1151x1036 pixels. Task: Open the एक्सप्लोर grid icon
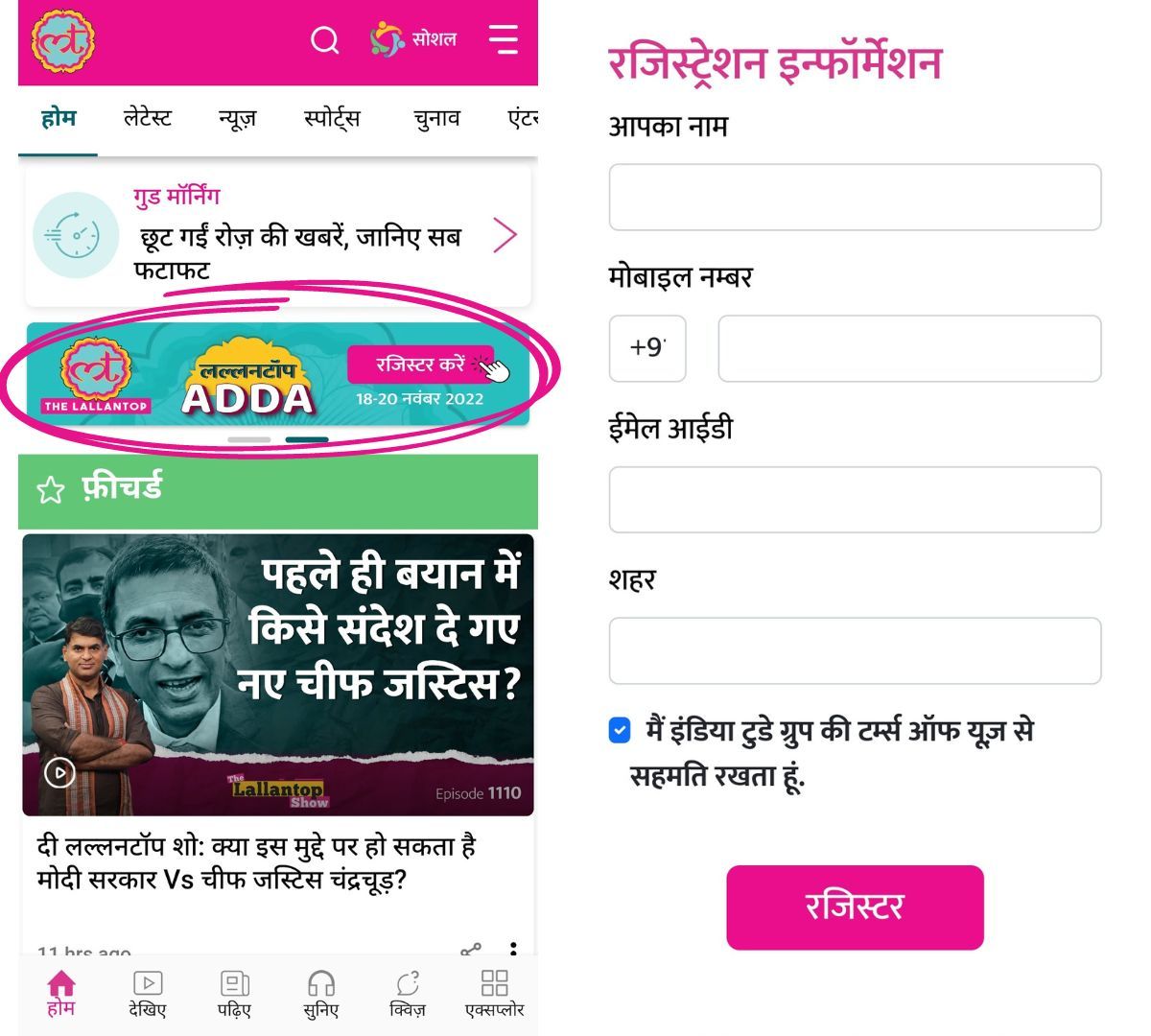pyautogui.click(x=494, y=983)
